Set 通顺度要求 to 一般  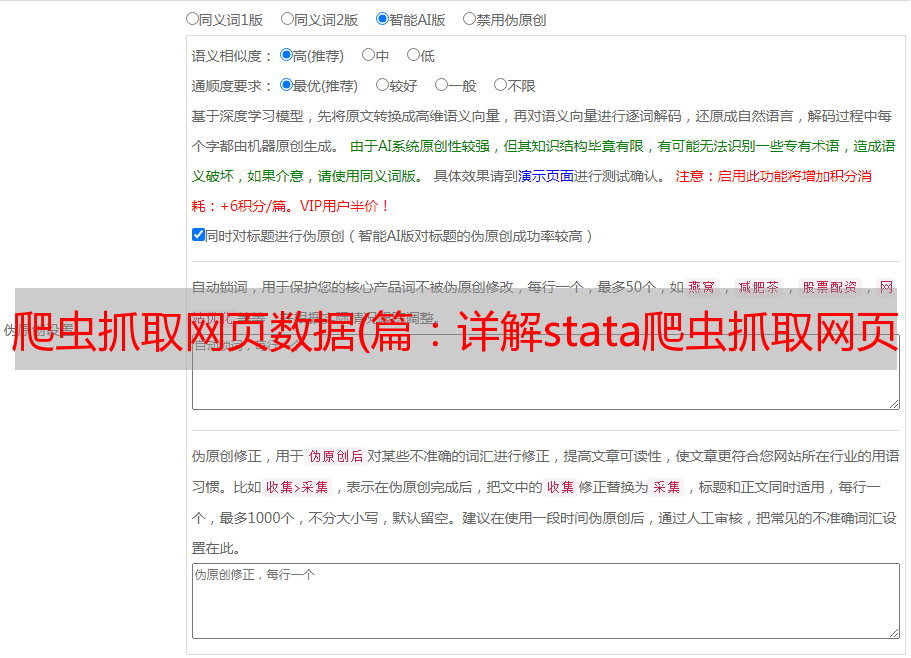point(442,85)
